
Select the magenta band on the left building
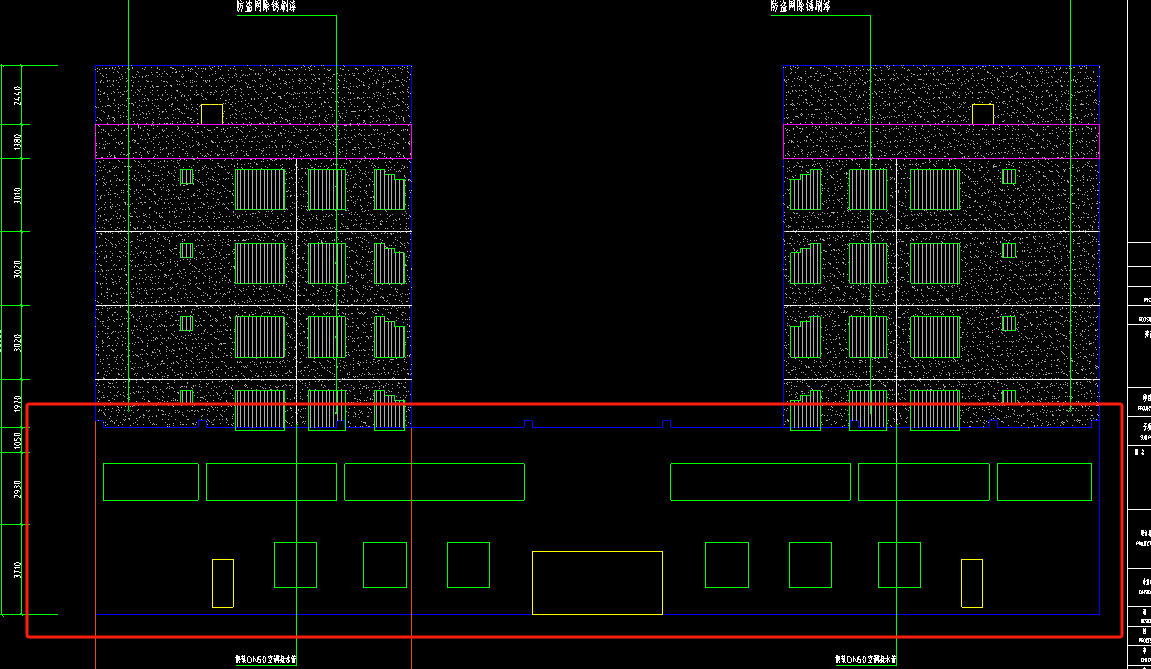[x=253, y=141]
